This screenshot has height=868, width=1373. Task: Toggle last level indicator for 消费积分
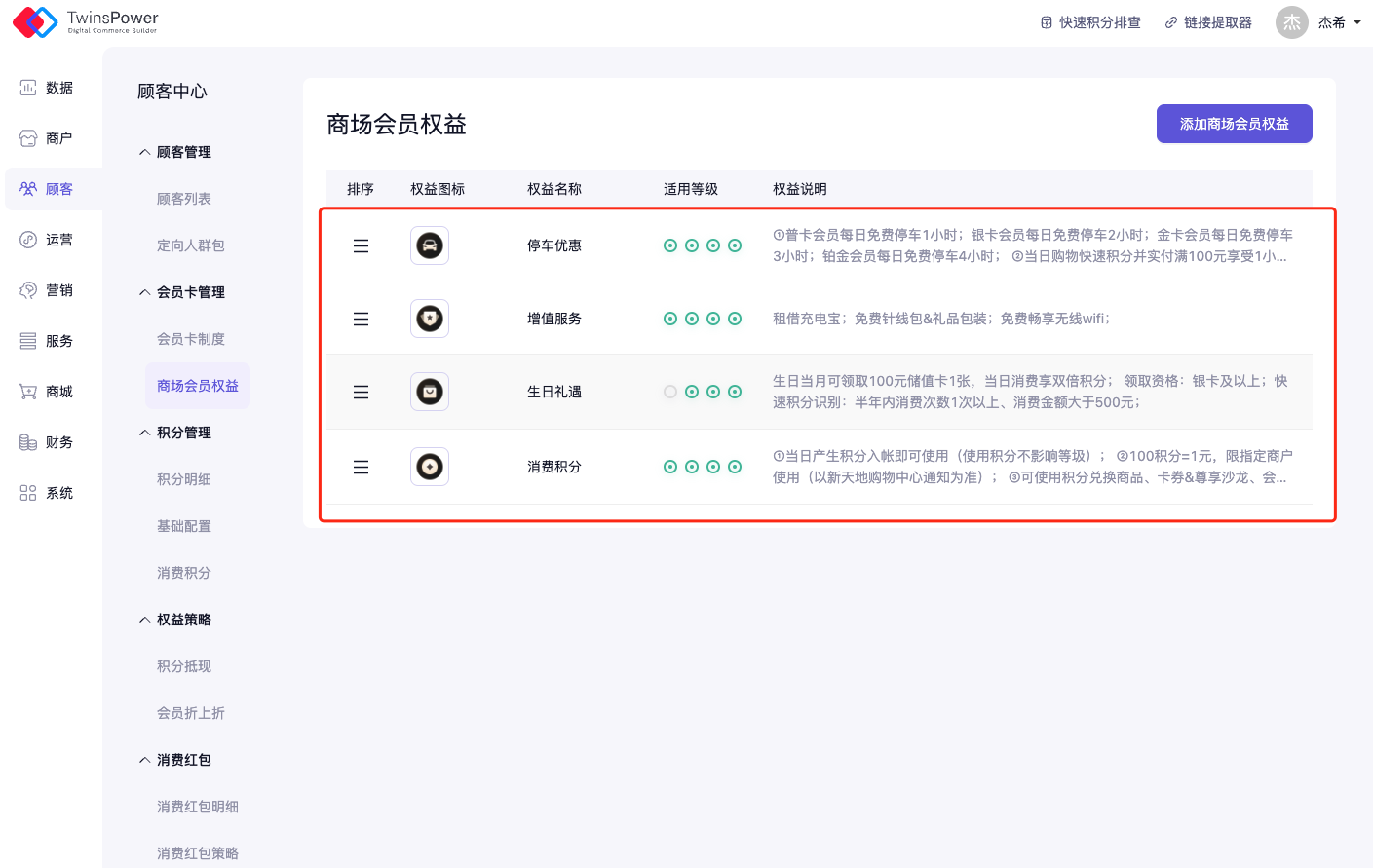click(735, 467)
